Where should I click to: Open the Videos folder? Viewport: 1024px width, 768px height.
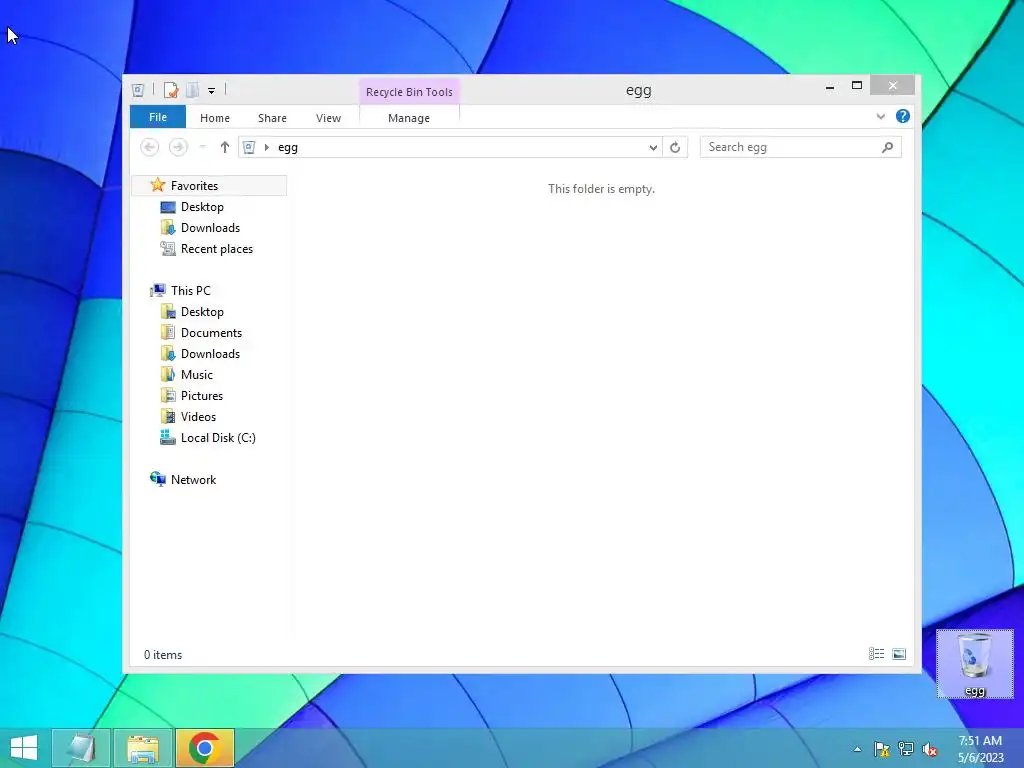[x=199, y=417]
